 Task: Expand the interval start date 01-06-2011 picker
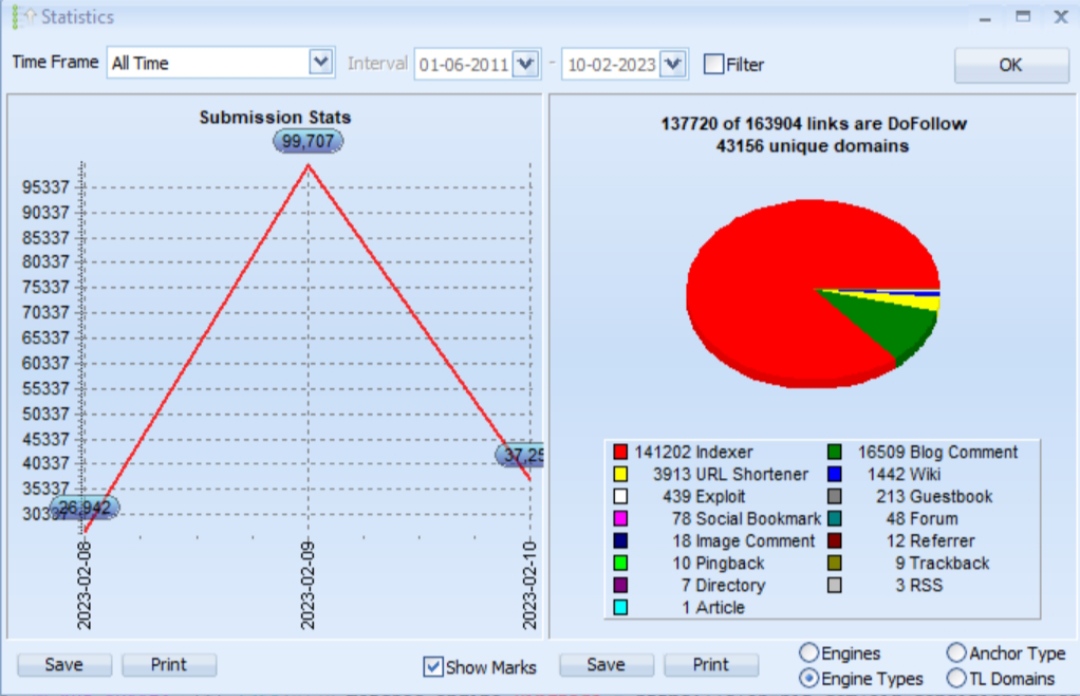click(526, 65)
